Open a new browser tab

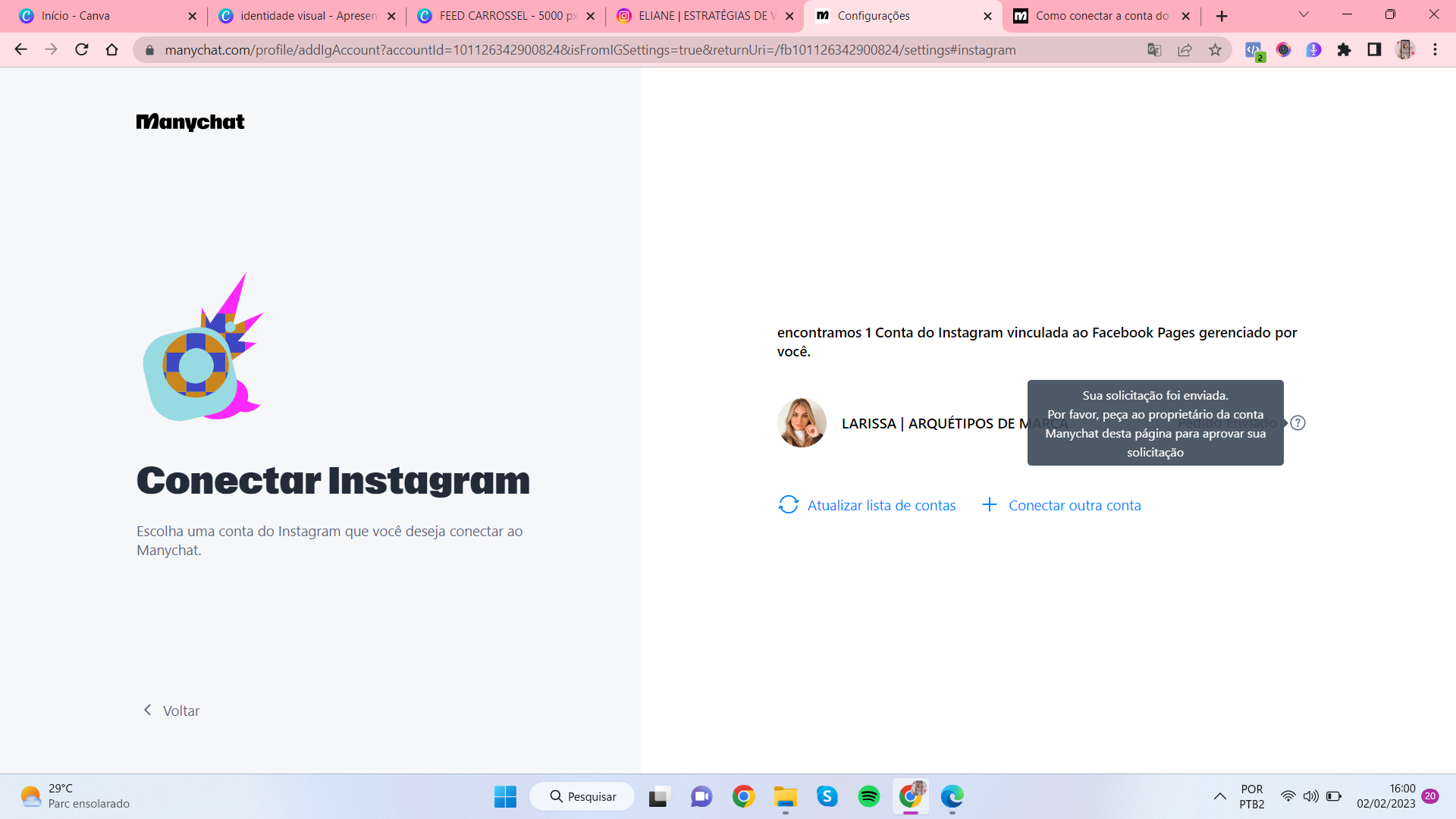(x=1222, y=16)
